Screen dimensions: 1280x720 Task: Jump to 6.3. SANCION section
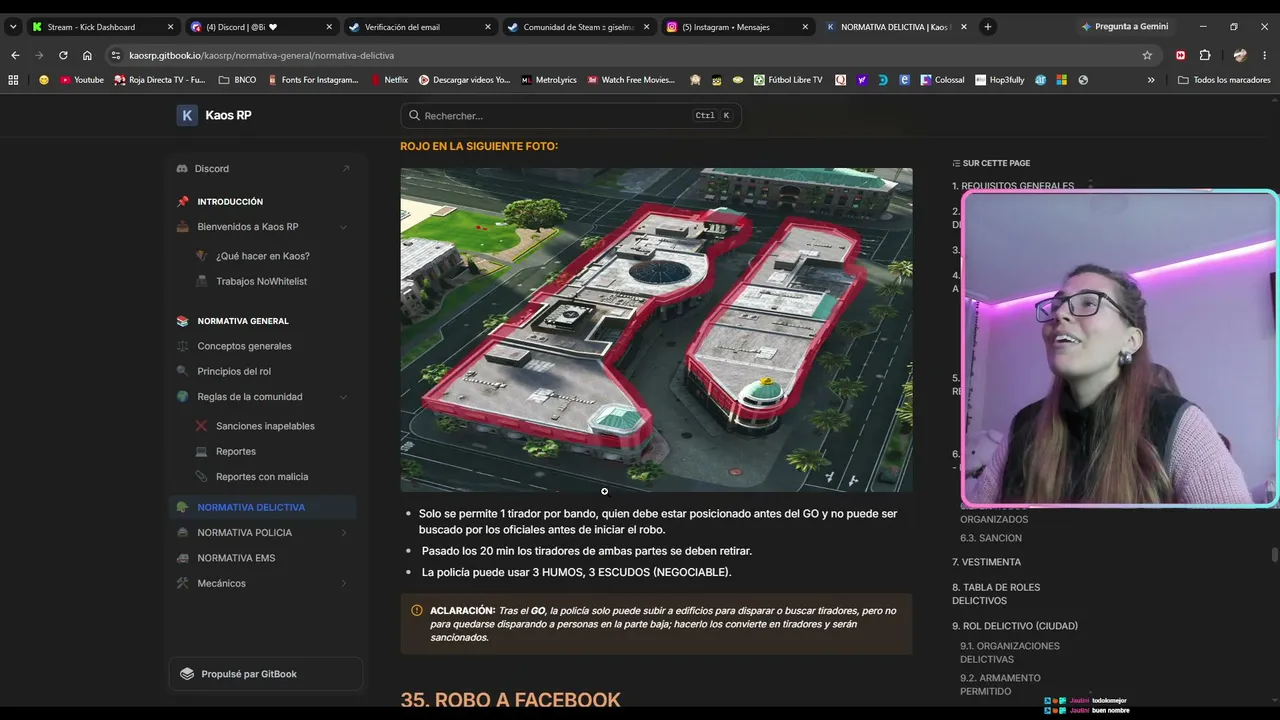pos(991,538)
